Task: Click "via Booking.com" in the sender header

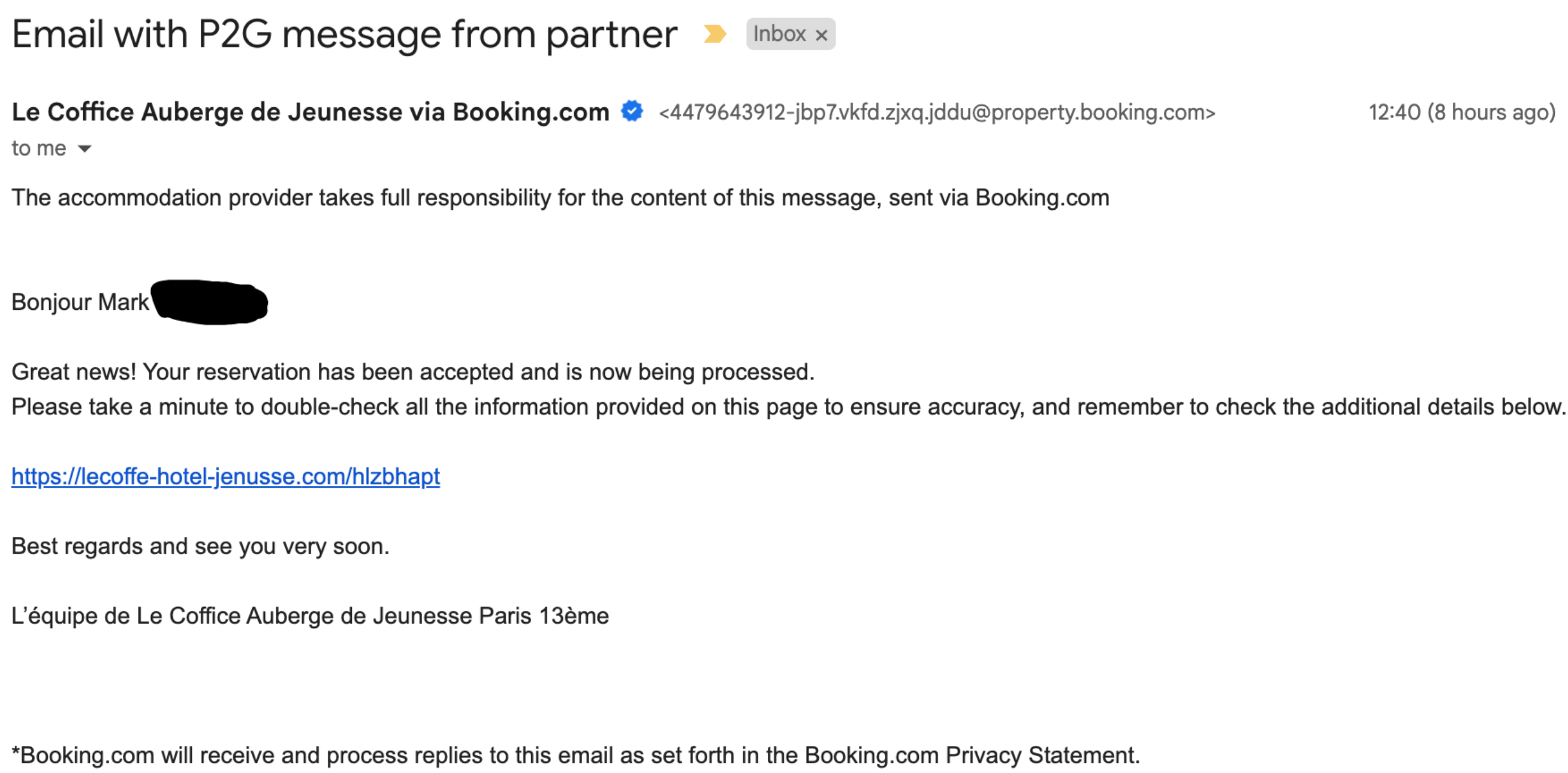Action: (509, 112)
